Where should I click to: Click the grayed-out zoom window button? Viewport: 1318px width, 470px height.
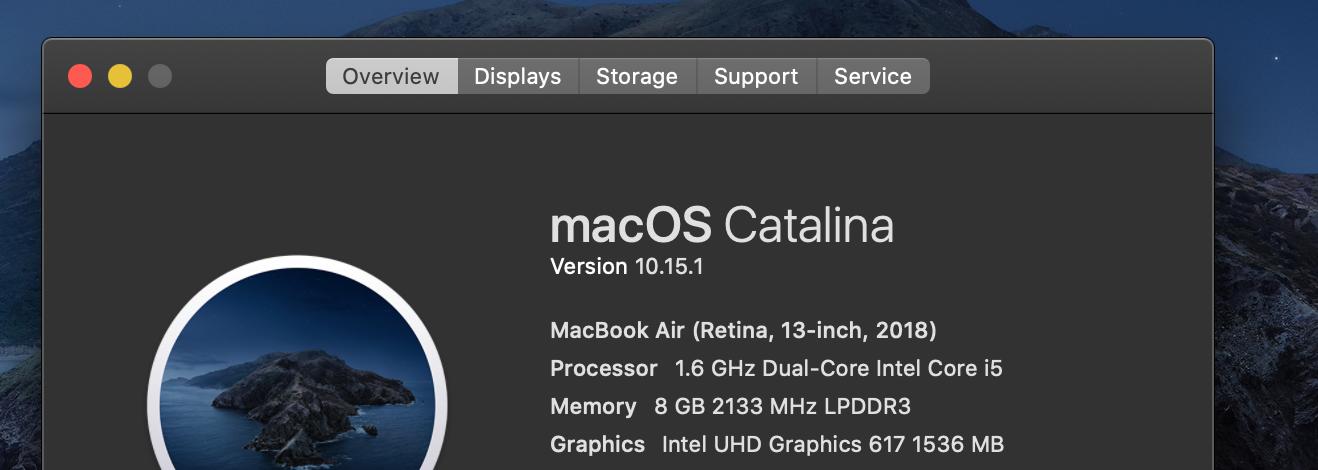(160, 76)
